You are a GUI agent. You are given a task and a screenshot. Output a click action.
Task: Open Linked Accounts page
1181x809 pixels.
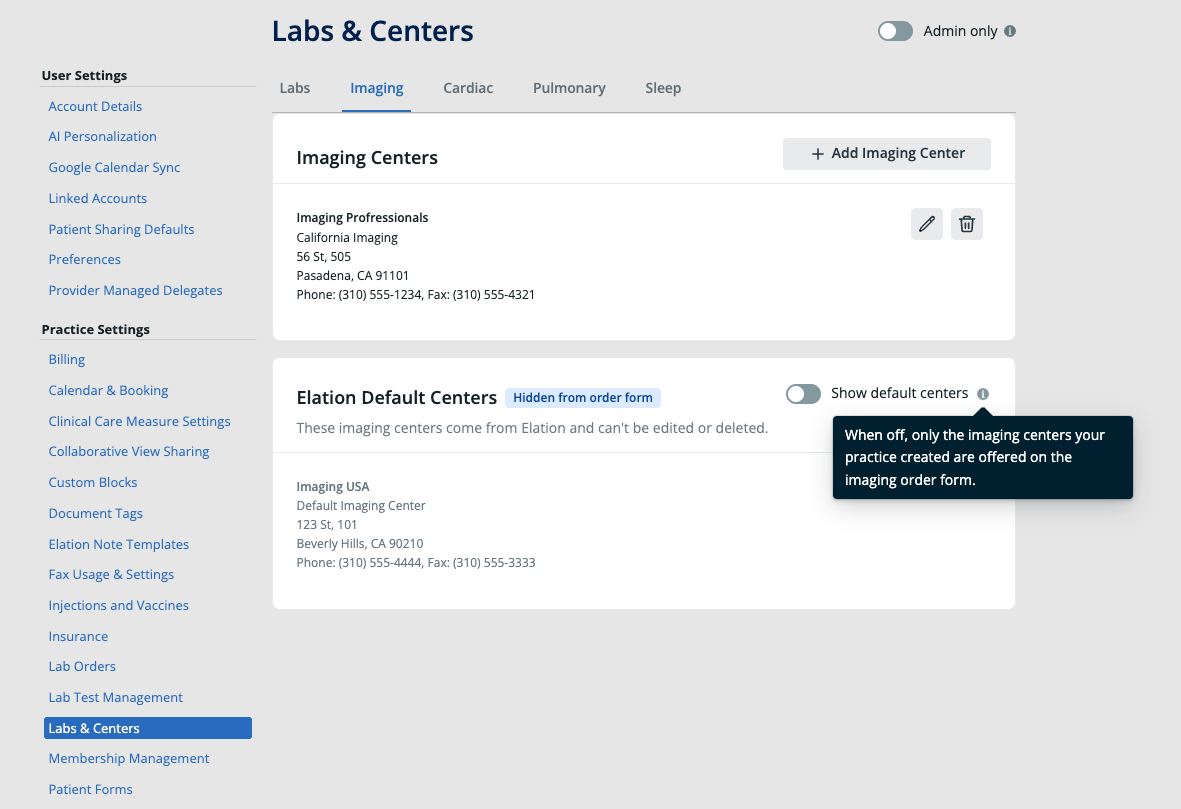click(x=98, y=198)
